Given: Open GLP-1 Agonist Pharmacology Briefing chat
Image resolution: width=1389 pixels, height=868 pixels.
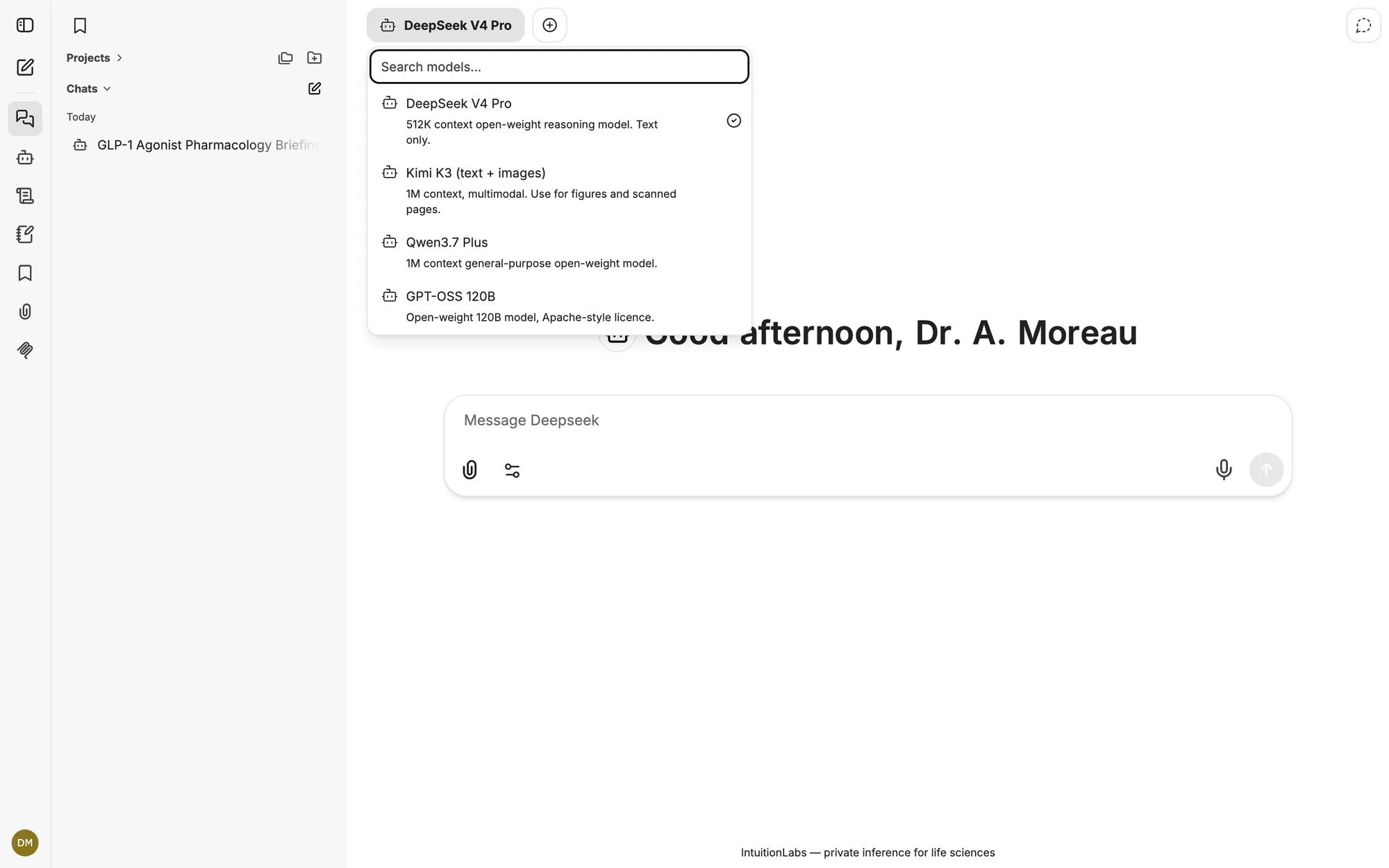Looking at the screenshot, I should tap(197, 145).
